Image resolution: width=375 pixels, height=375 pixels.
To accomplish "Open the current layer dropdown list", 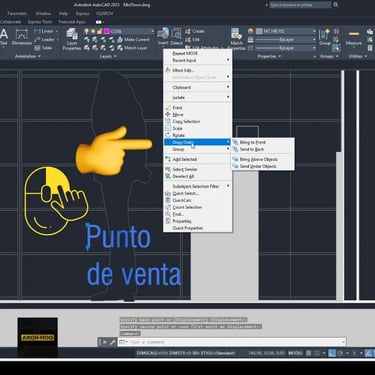I will (129, 31).
